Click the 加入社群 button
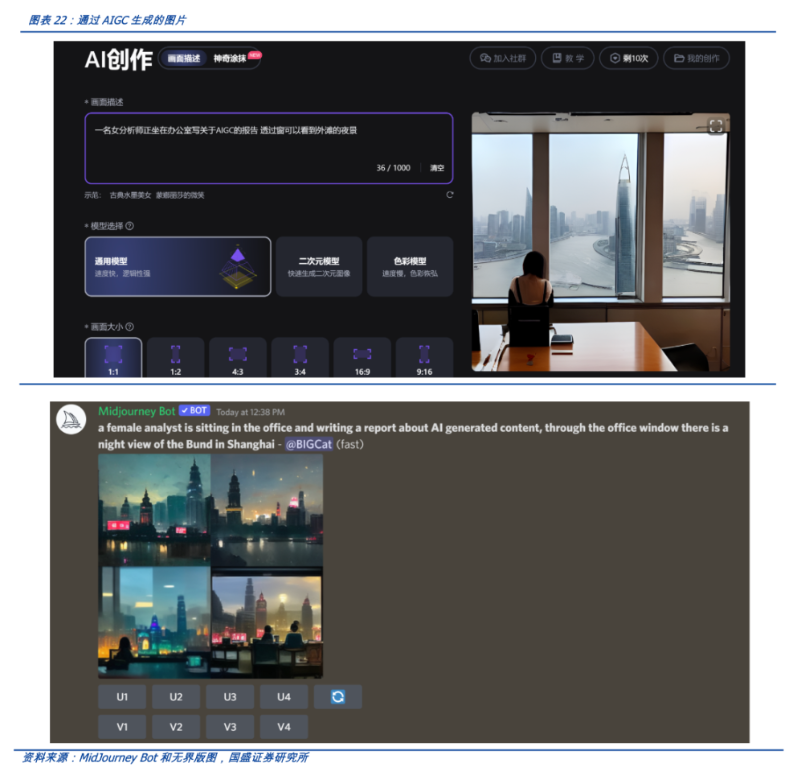This screenshot has width=804, height=773. point(502,58)
